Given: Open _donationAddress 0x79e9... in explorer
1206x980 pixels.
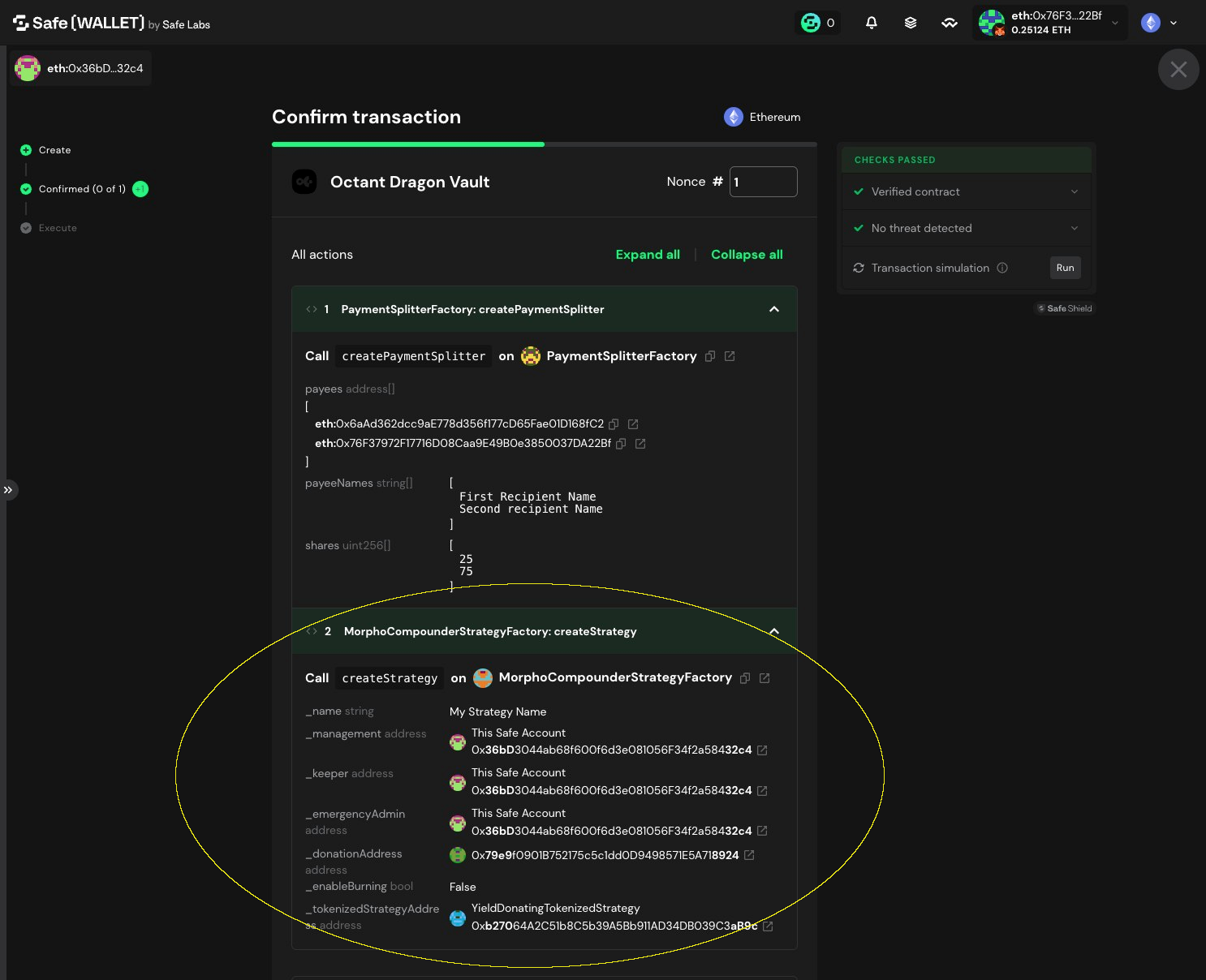Looking at the screenshot, I should click(x=749, y=855).
